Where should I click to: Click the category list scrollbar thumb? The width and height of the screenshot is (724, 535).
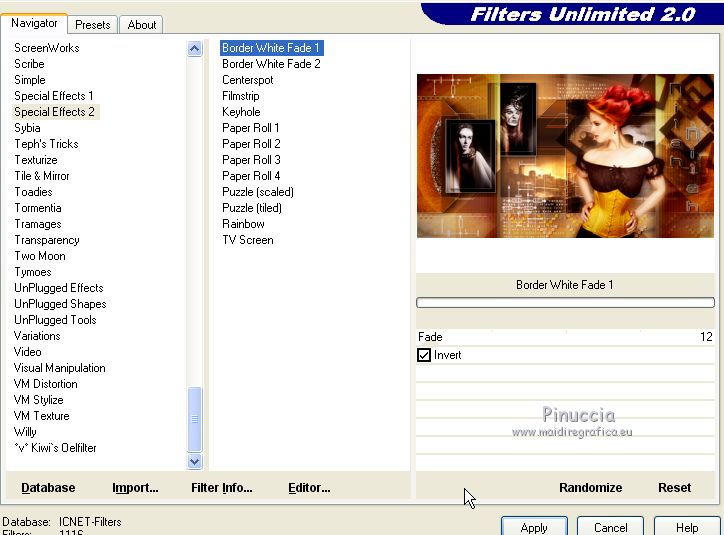click(x=194, y=419)
